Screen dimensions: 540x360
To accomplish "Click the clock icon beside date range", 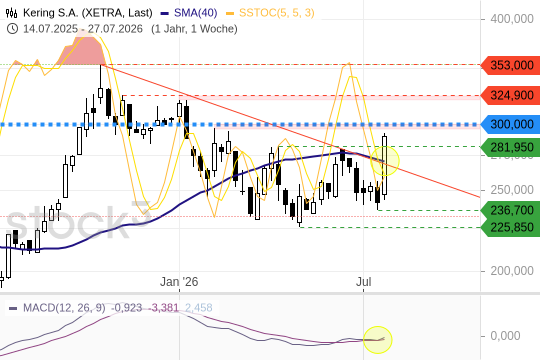I will [x=12, y=29].
